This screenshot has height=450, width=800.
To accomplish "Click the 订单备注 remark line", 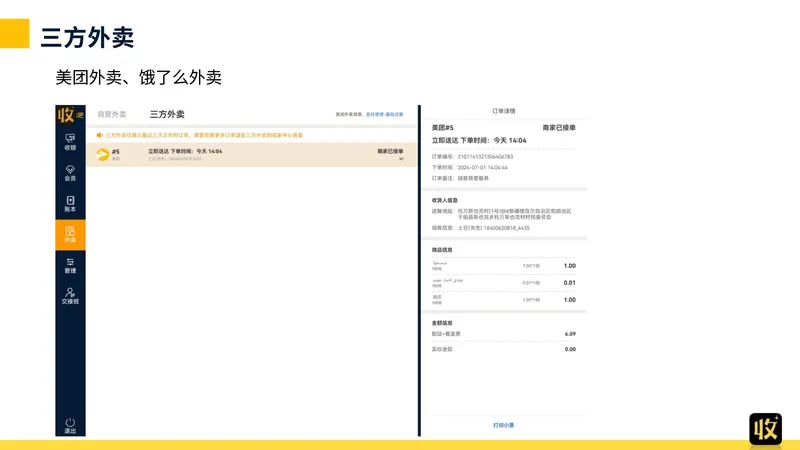I will 460,178.
